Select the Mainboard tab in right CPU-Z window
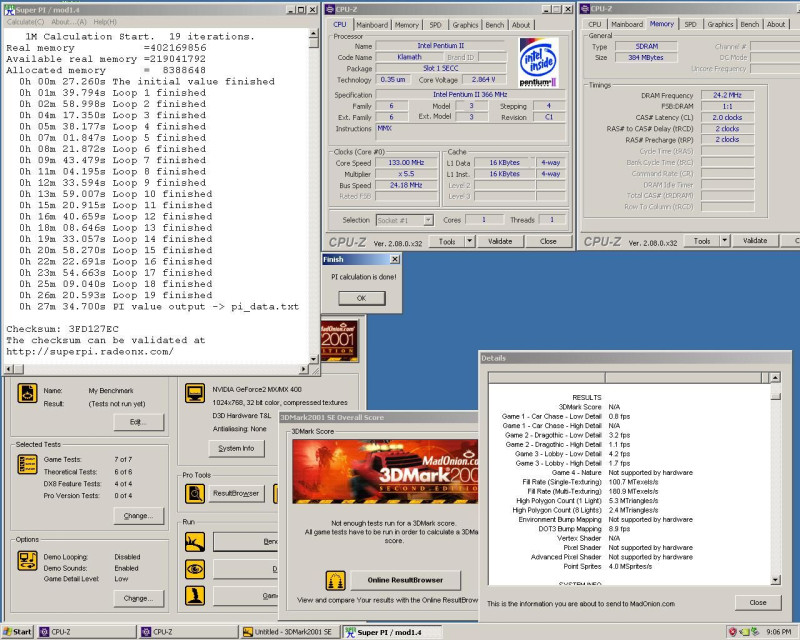Screen dimensions: 800x640 [x=627, y=24]
